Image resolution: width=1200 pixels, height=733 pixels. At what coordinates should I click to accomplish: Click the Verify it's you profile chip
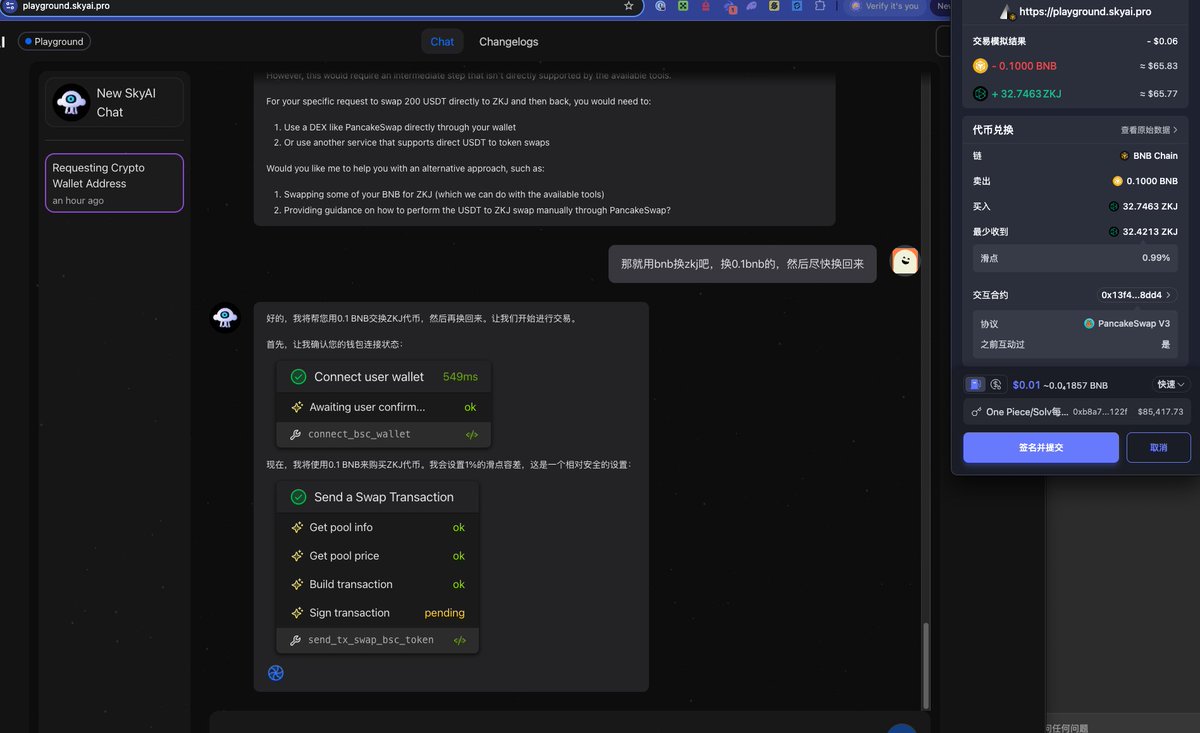click(x=884, y=6)
